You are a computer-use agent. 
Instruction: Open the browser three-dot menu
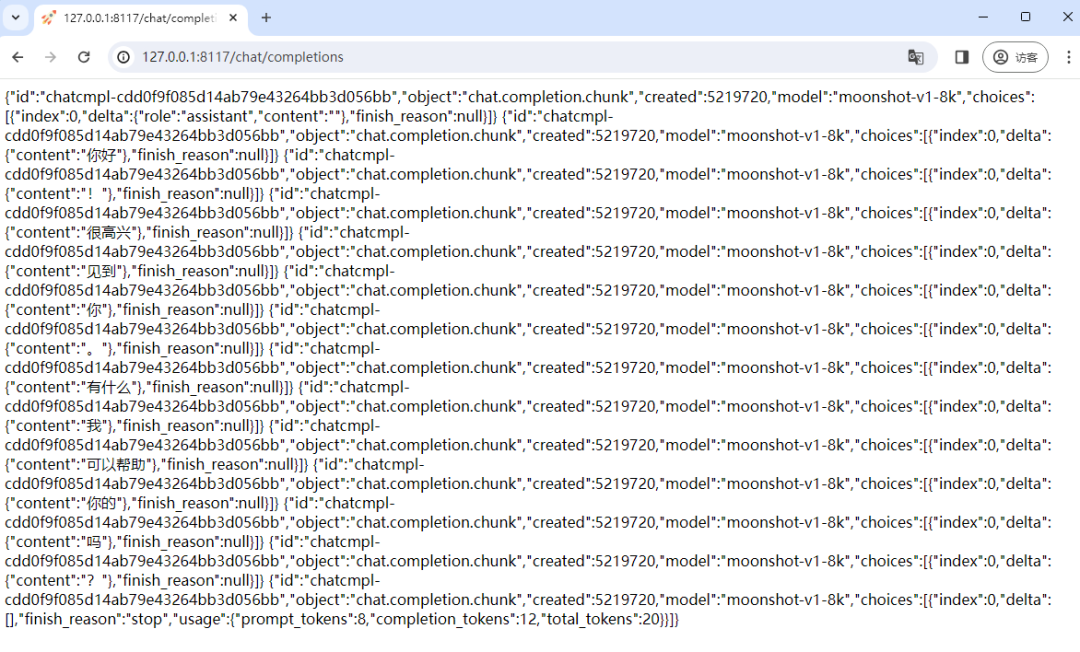[1068, 57]
